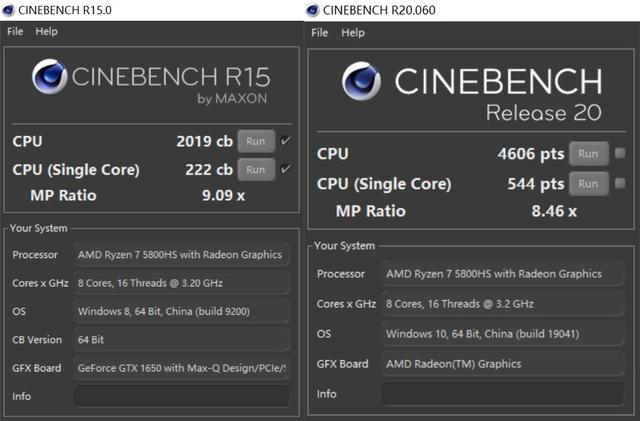Image resolution: width=640 pixels, height=421 pixels.
Task: Click the Cinebench R20.060 title bar icon
Action: tap(314, 9)
